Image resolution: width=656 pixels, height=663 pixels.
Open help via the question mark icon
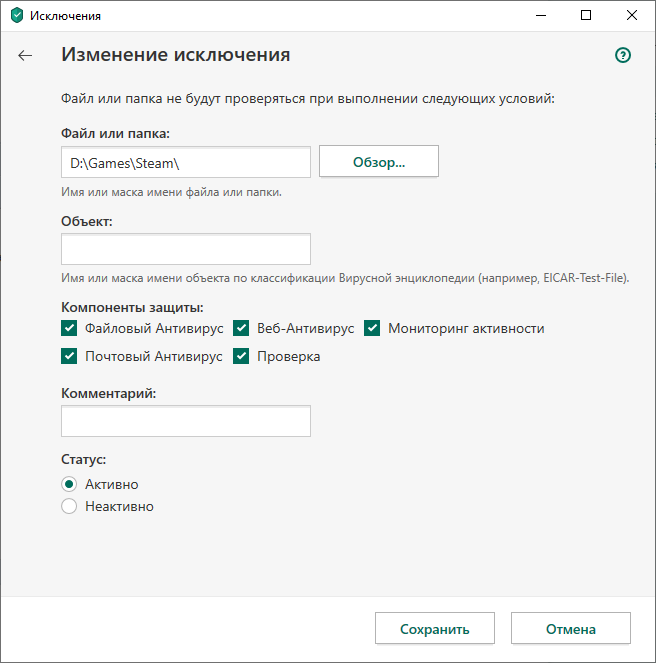[623, 55]
